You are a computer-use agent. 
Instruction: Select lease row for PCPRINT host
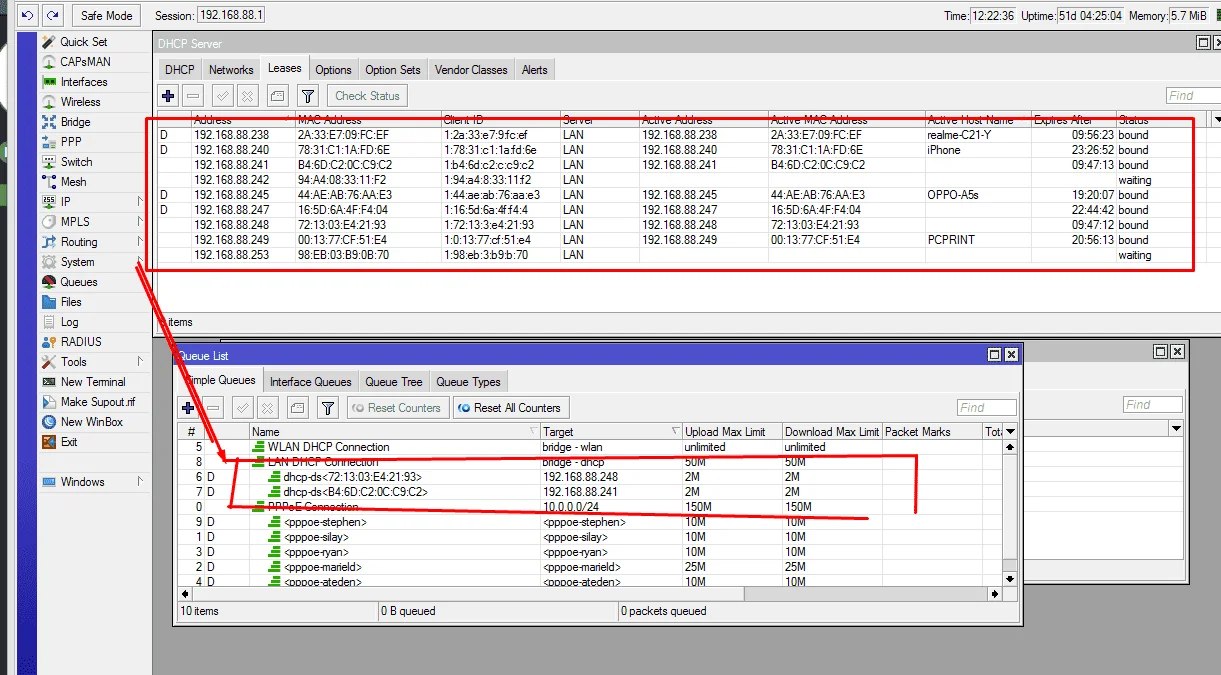coord(682,240)
